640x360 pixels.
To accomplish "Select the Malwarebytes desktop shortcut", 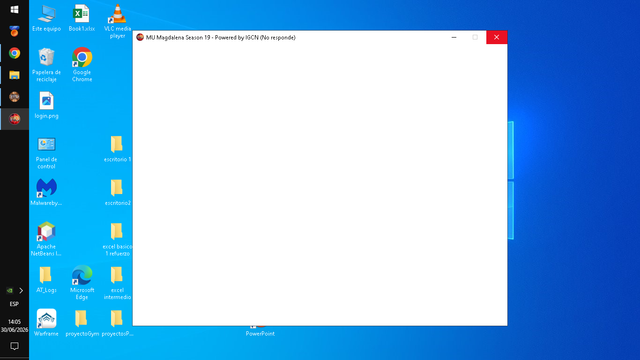I will click(46, 192).
